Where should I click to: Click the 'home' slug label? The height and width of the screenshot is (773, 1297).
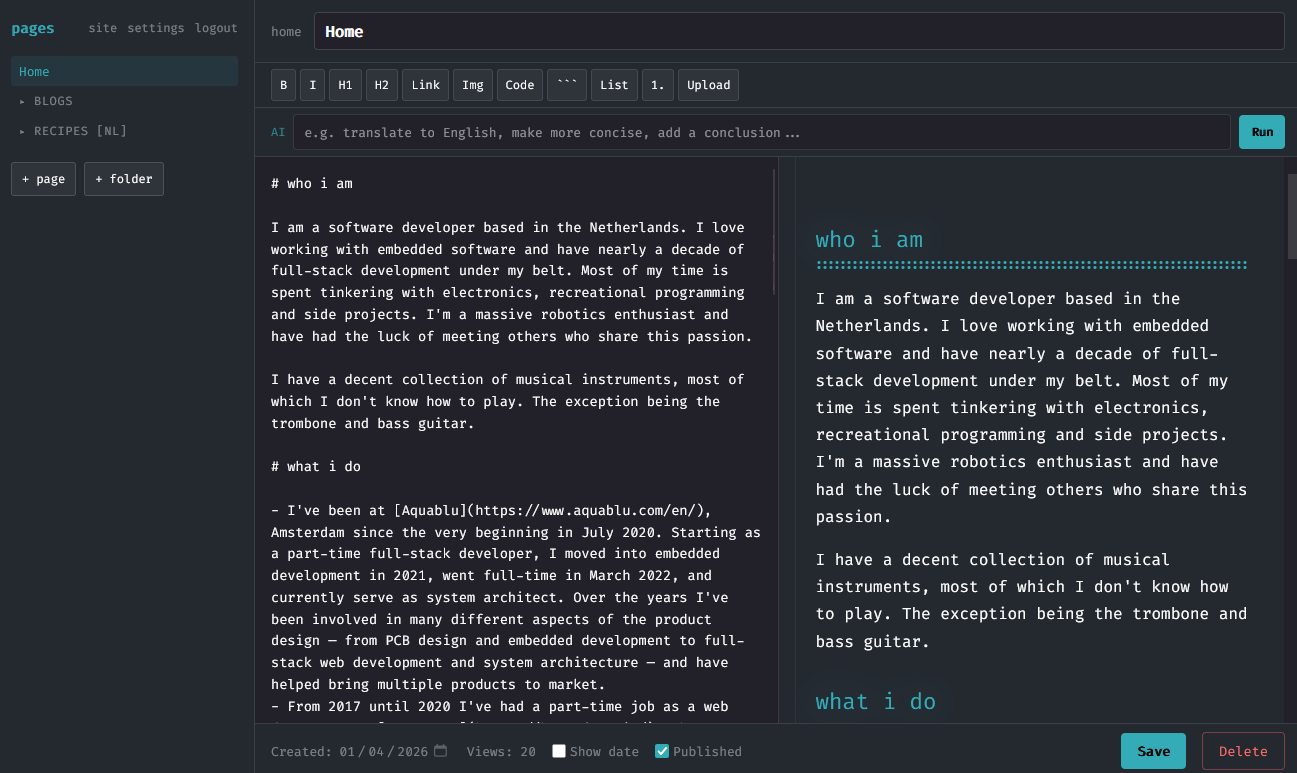(x=286, y=32)
